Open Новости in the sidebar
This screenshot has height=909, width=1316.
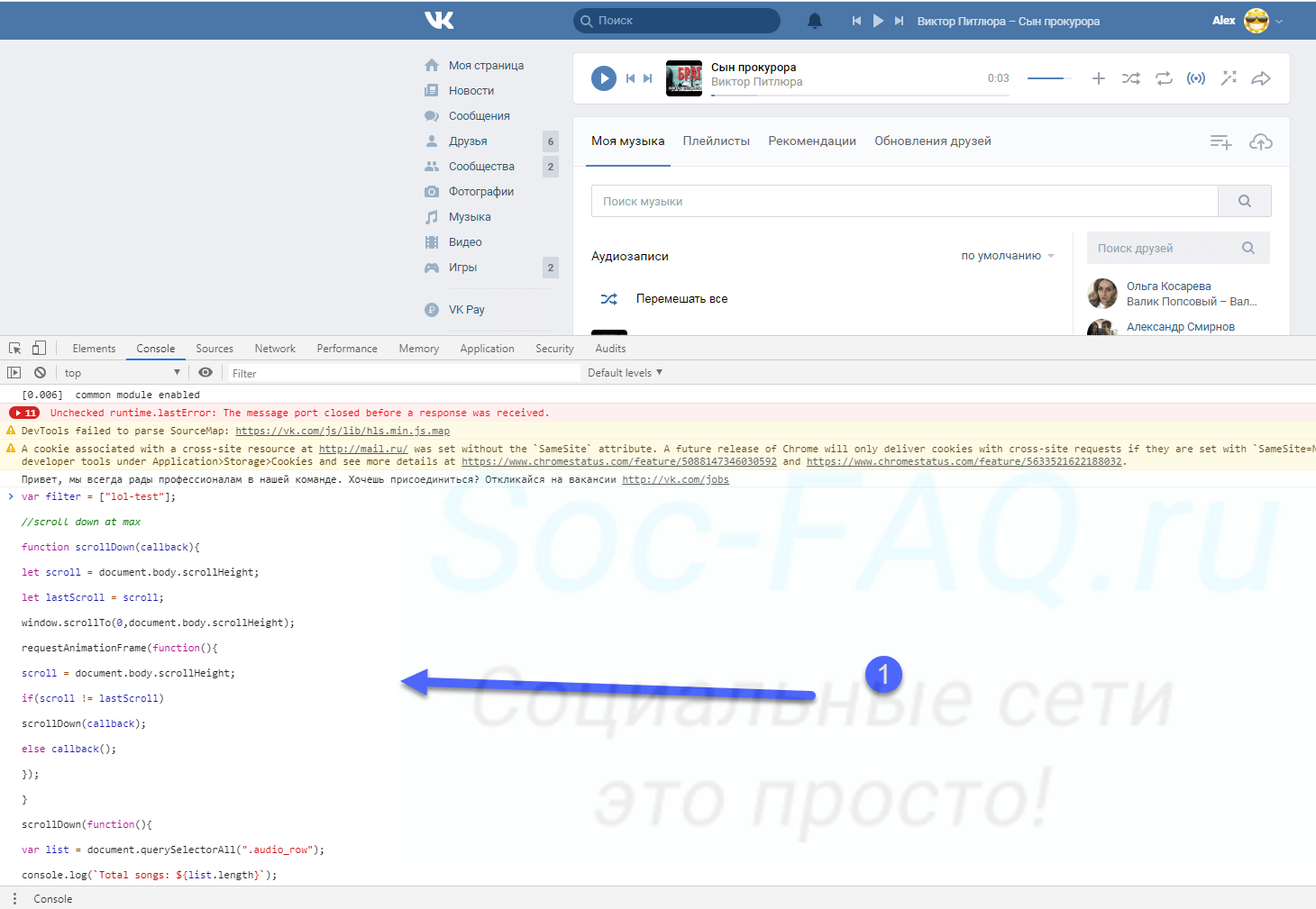coord(471,91)
